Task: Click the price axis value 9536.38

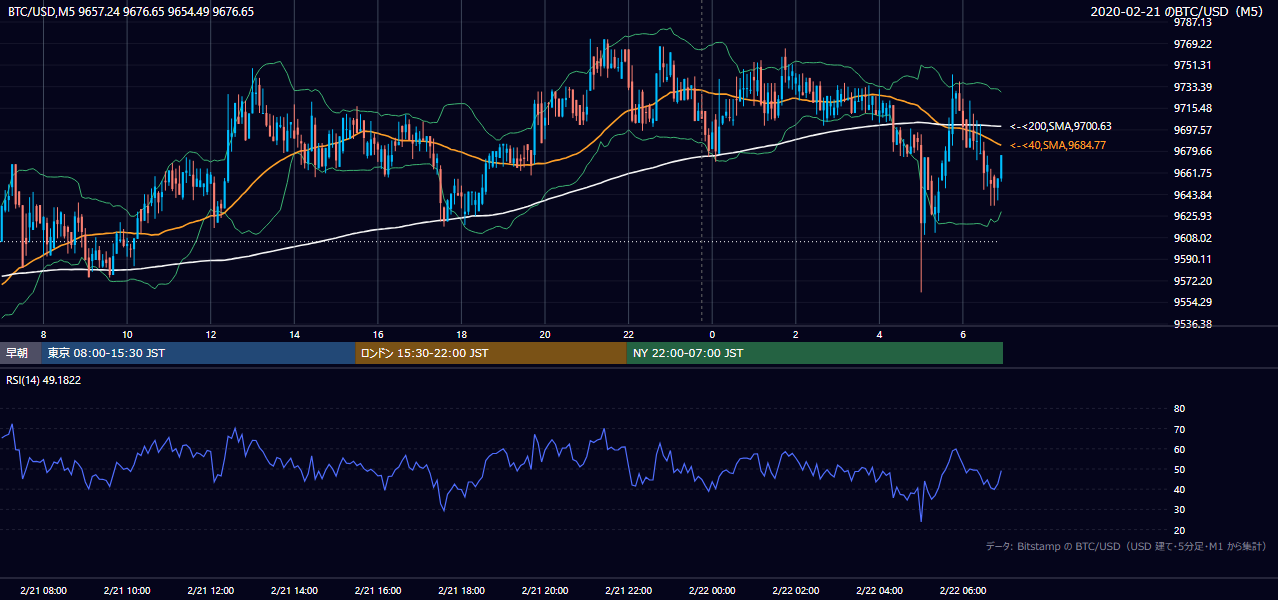Action: pos(1193,324)
